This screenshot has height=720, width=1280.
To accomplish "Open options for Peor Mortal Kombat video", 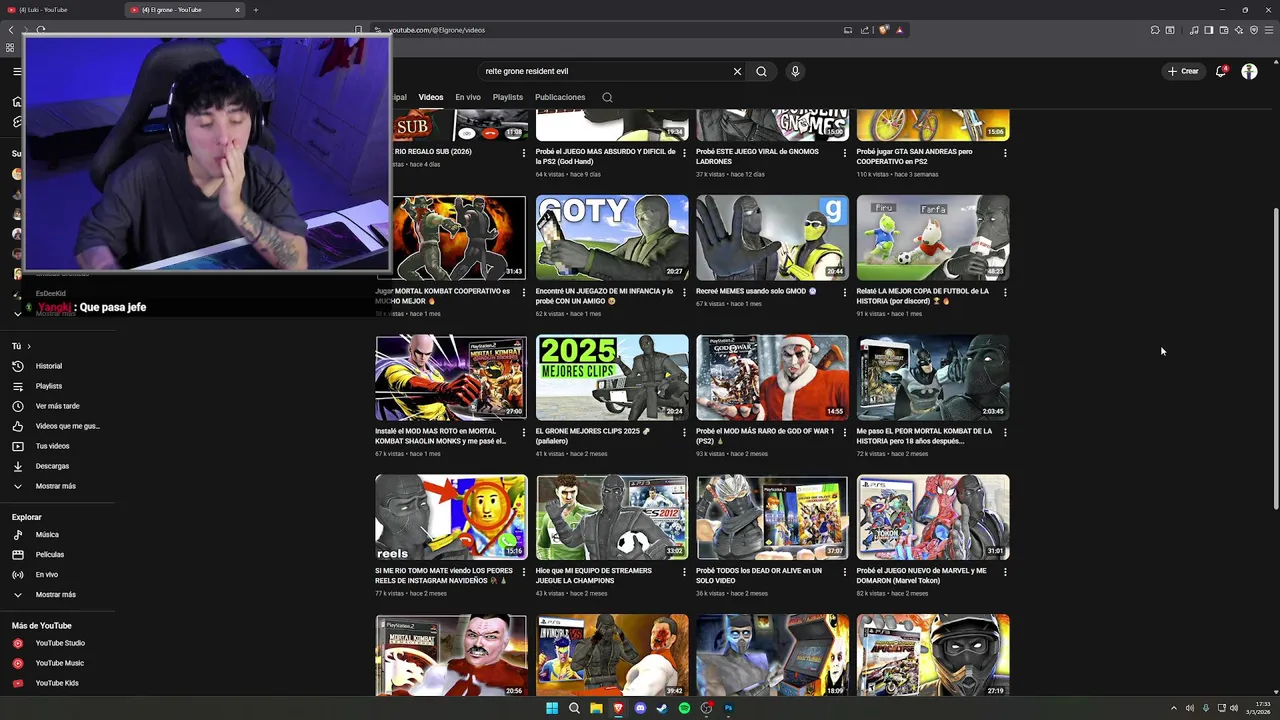I will pyautogui.click(x=1005, y=433).
